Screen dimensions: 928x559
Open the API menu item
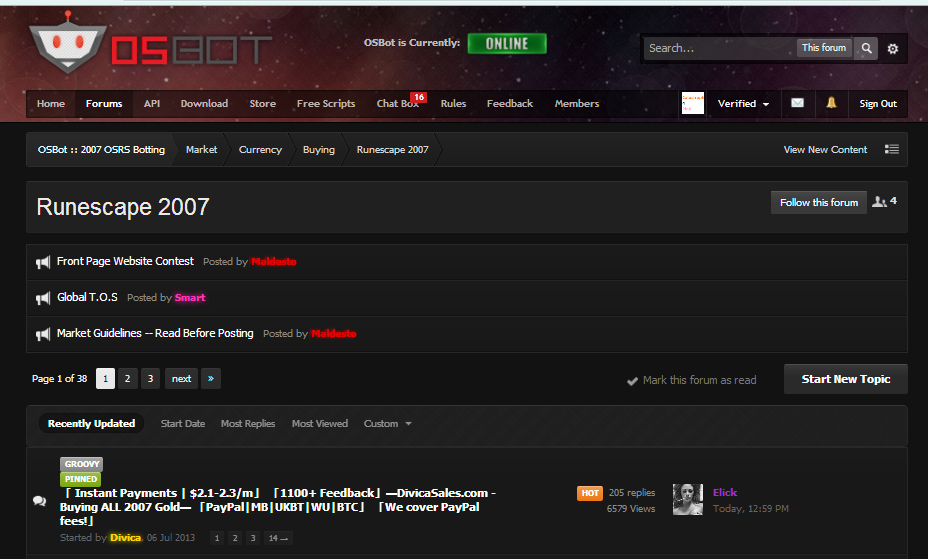coord(152,104)
